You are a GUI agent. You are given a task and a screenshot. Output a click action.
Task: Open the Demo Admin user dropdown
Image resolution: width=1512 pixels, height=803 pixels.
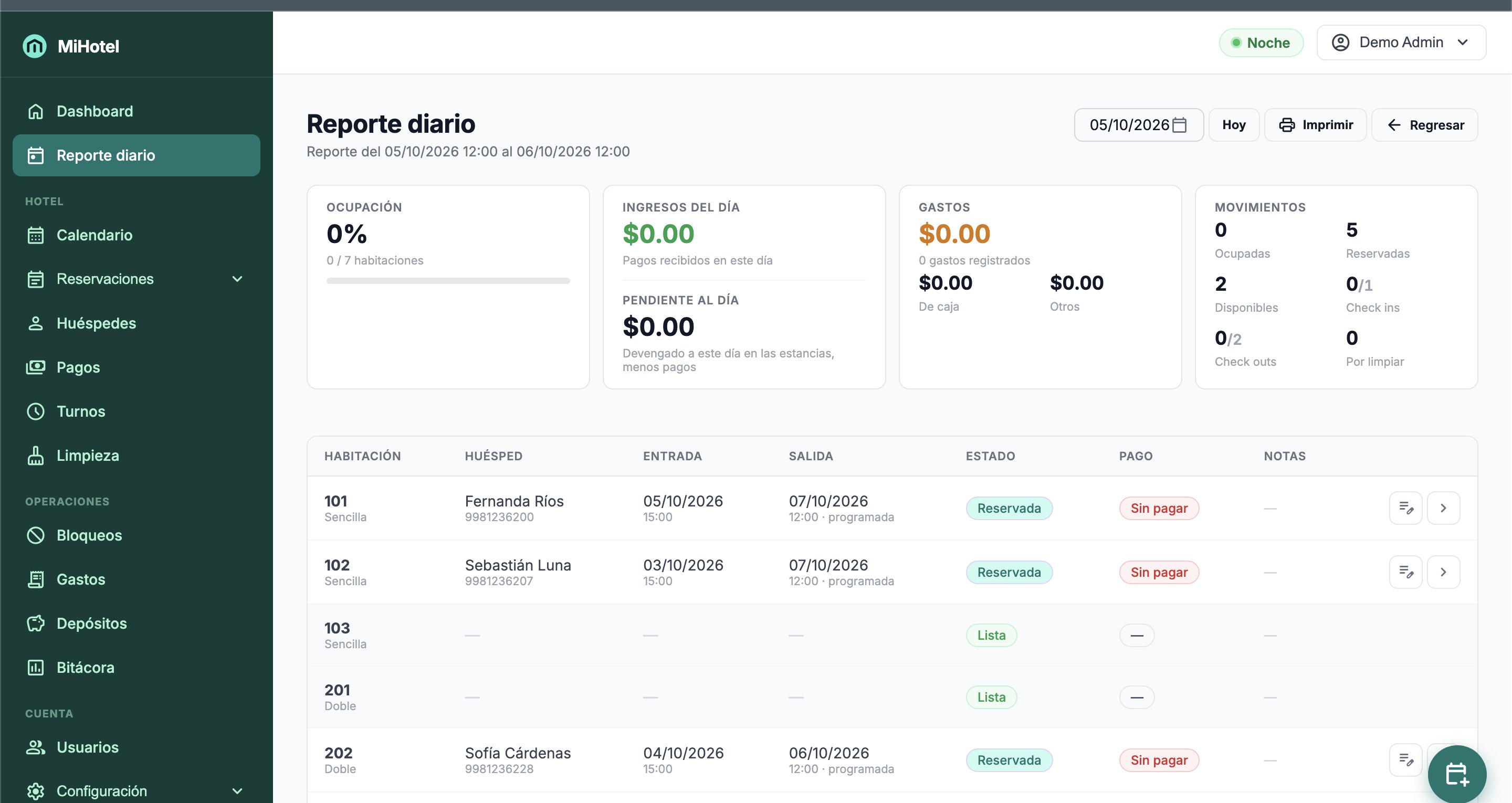pos(1401,43)
